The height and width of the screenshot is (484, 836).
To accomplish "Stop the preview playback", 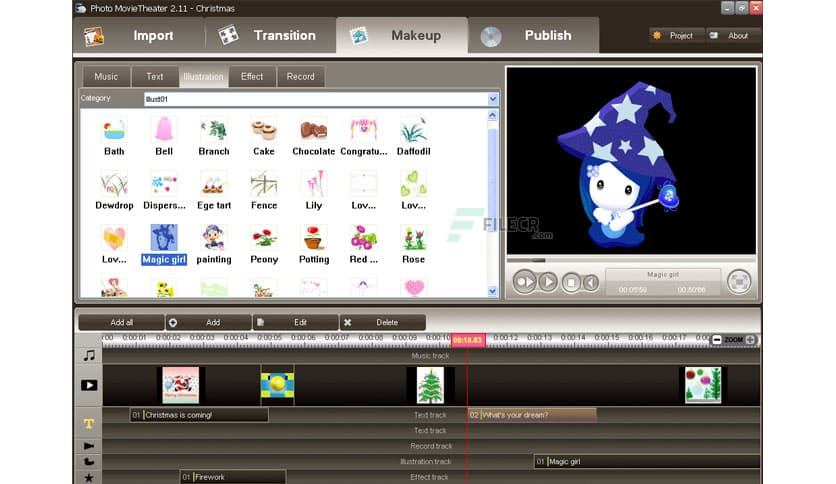I will (x=570, y=282).
